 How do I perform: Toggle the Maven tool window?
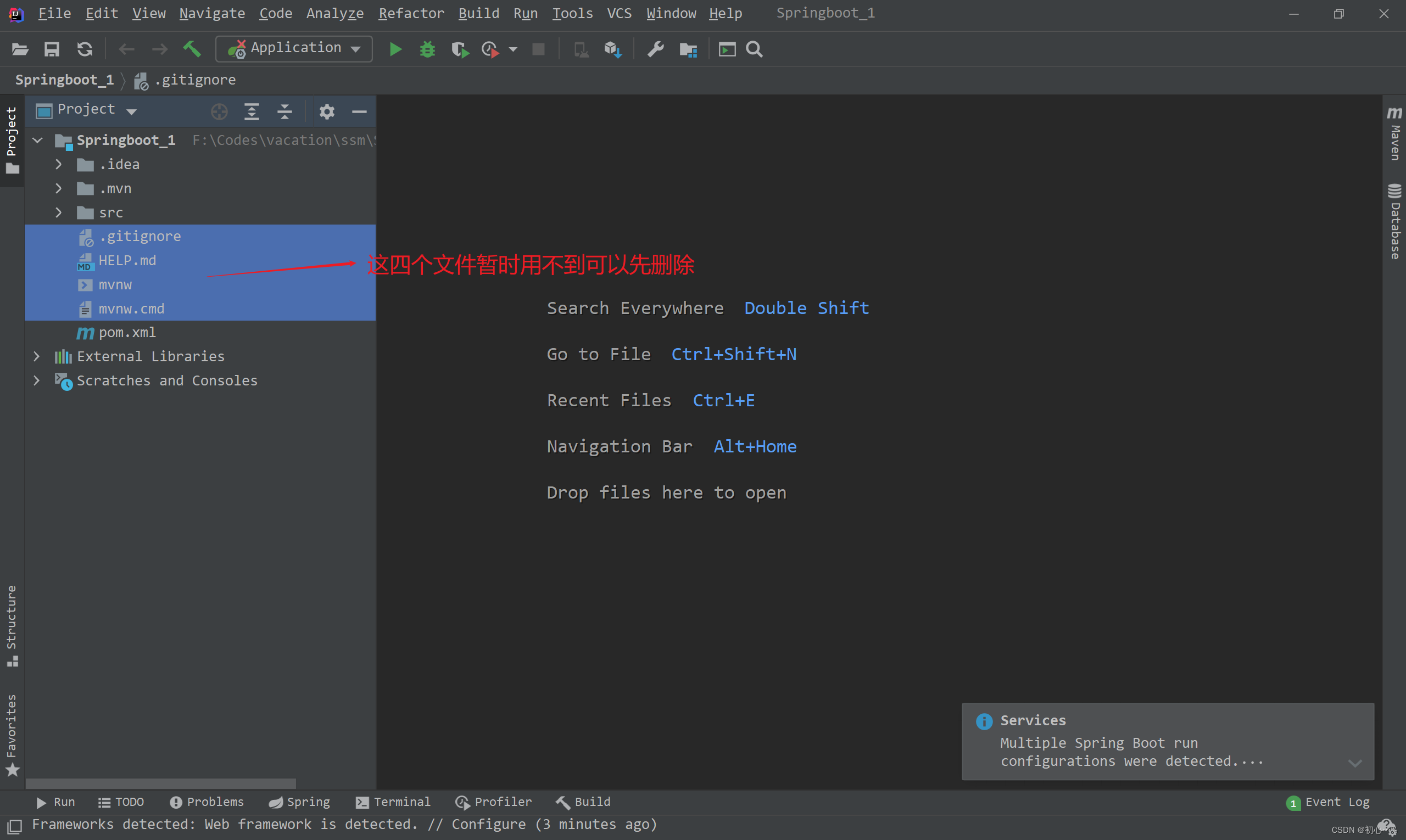click(x=1394, y=134)
